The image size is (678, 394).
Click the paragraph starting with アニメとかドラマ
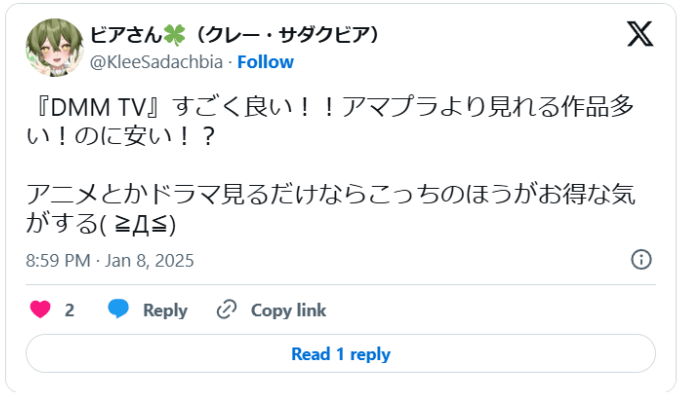click(330, 208)
